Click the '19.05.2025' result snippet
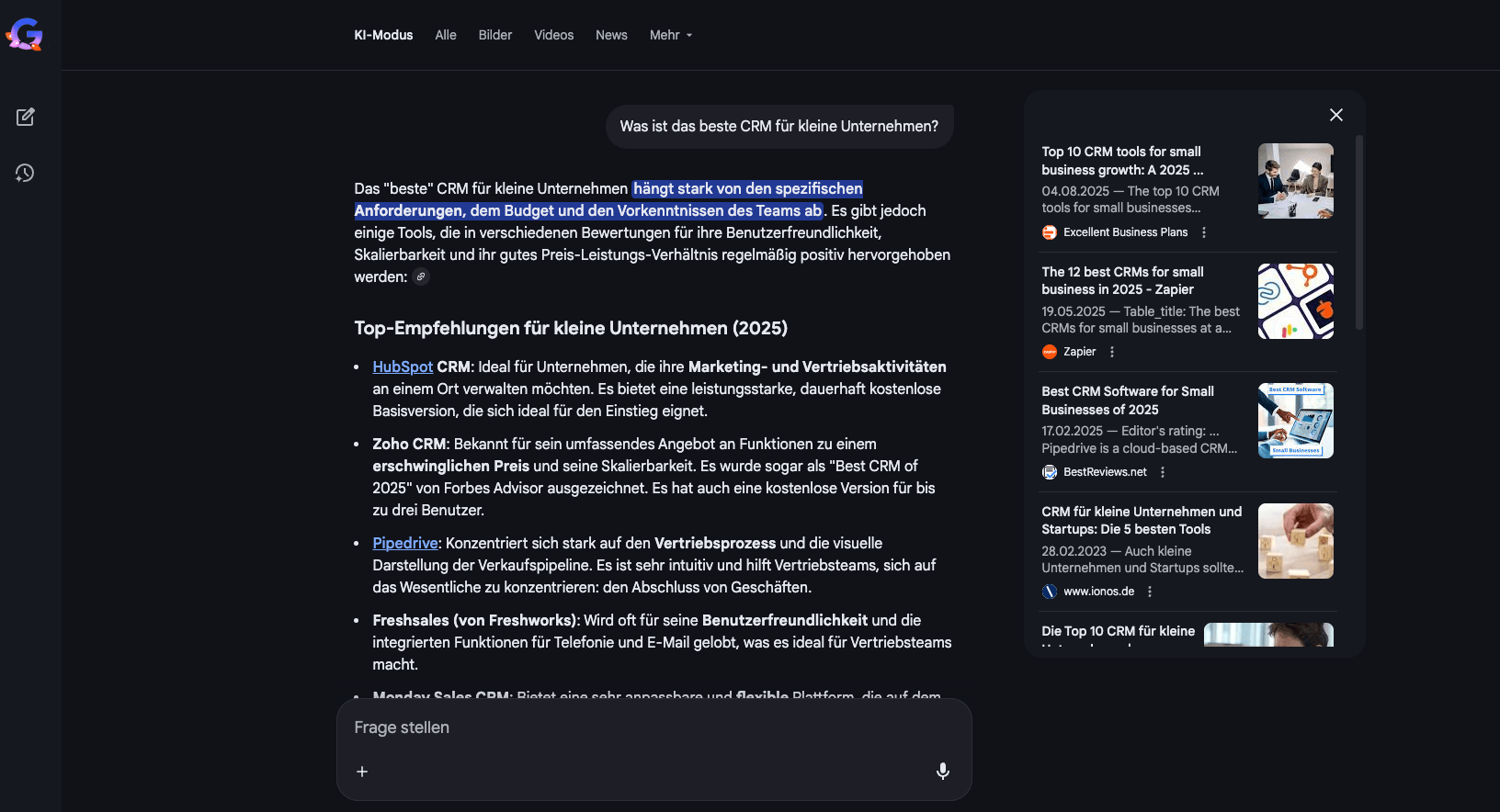1500x812 pixels. coord(1141,320)
